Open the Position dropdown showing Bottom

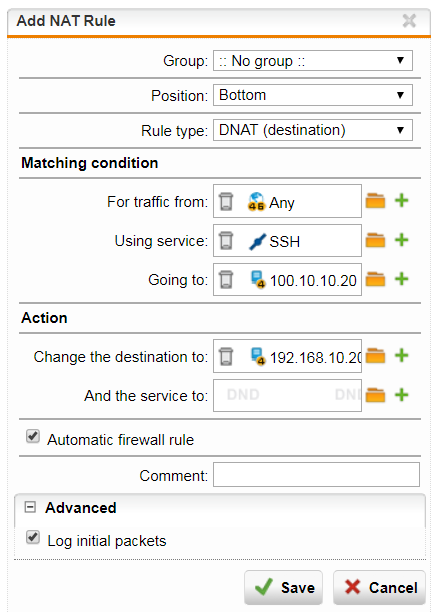pos(313,95)
